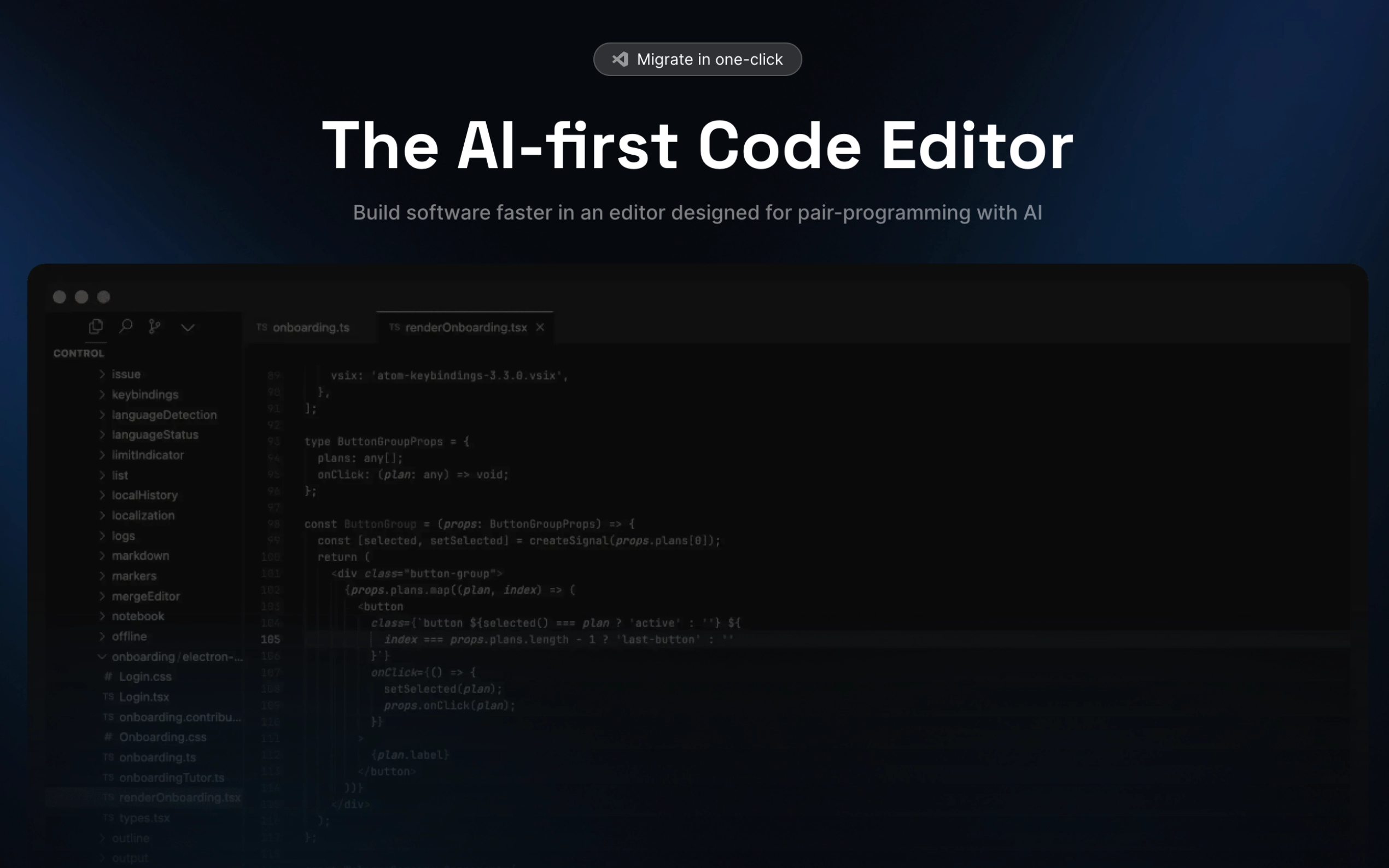Image resolution: width=1389 pixels, height=868 pixels.
Task: Expand the languageDetection folder
Action: point(164,414)
